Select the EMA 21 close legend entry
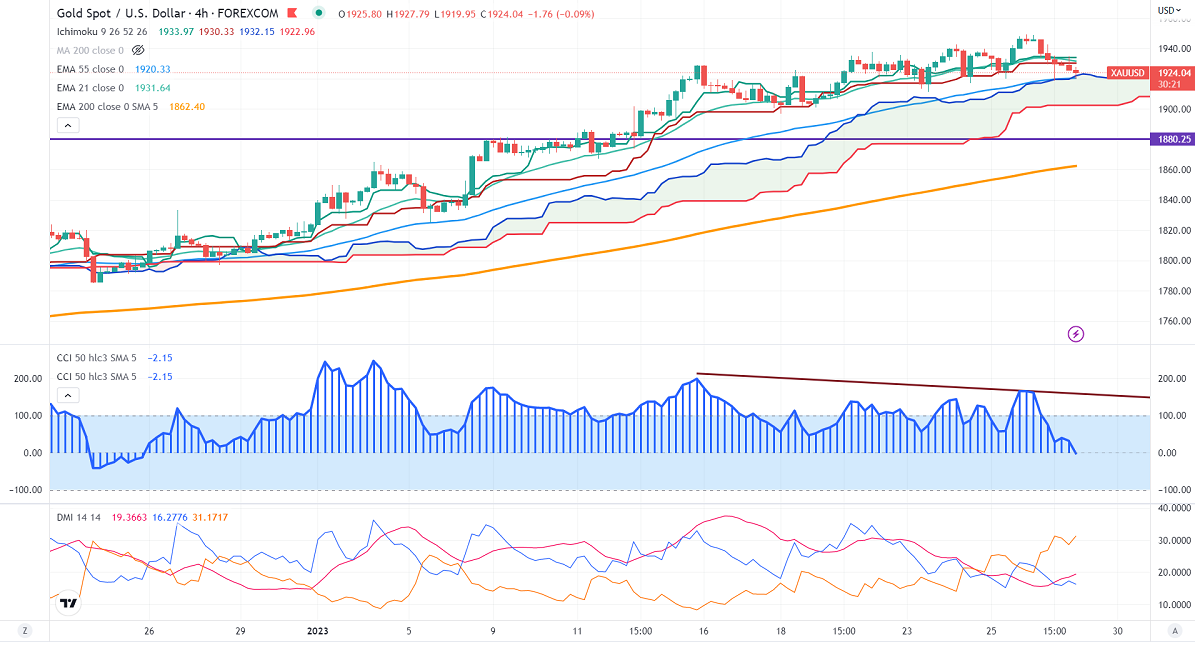This screenshot has height=645, width=1195. click(90, 88)
